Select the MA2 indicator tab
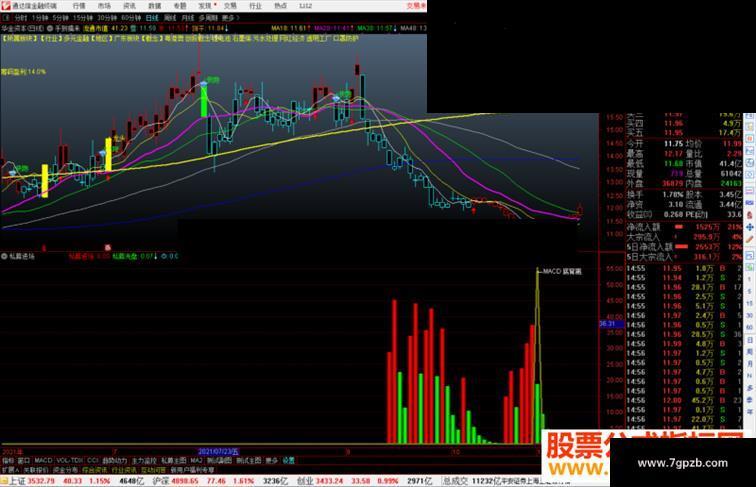 pyautogui.click(x=196, y=461)
